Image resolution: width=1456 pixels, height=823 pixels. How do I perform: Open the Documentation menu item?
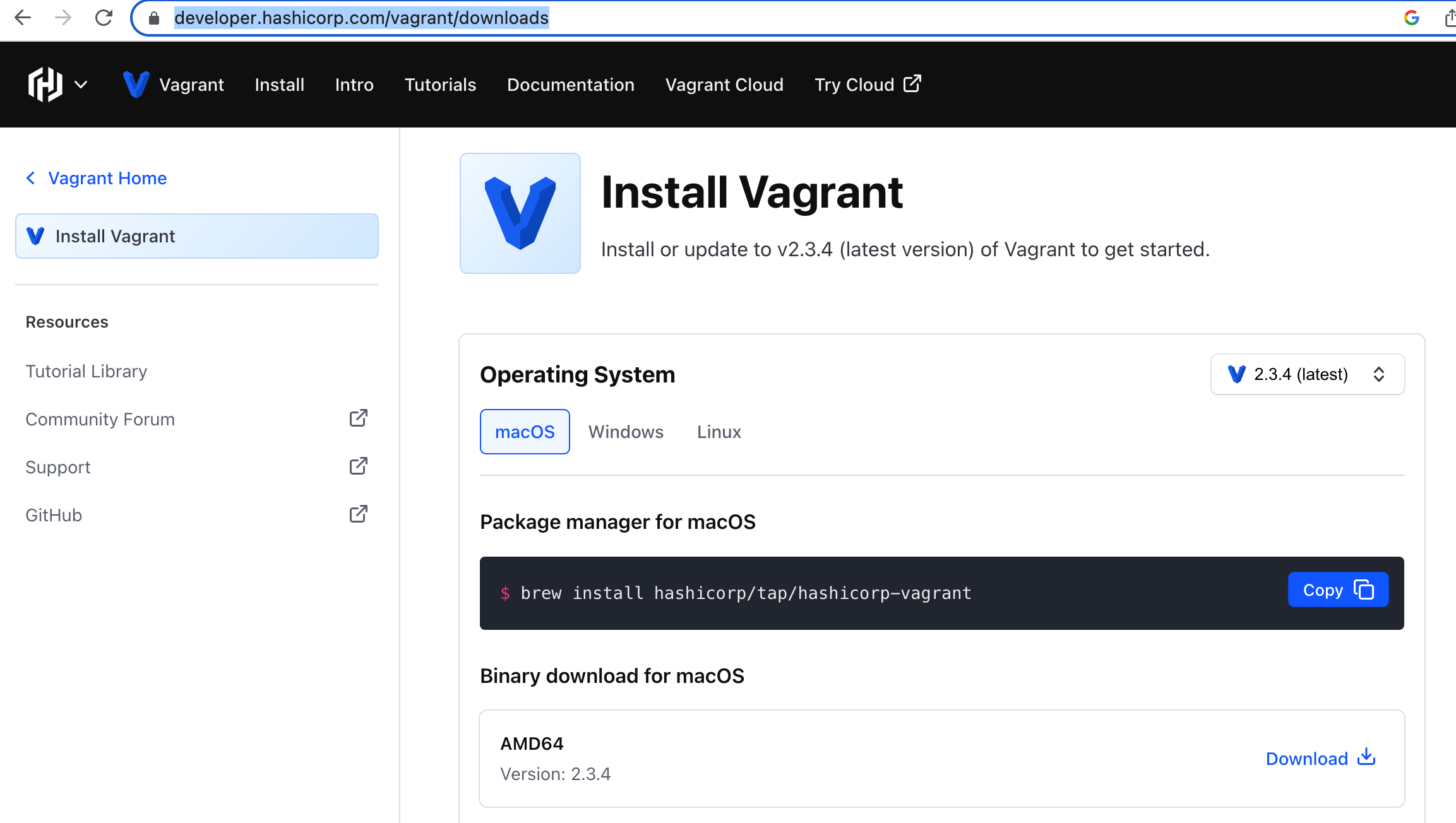[570, 85]
